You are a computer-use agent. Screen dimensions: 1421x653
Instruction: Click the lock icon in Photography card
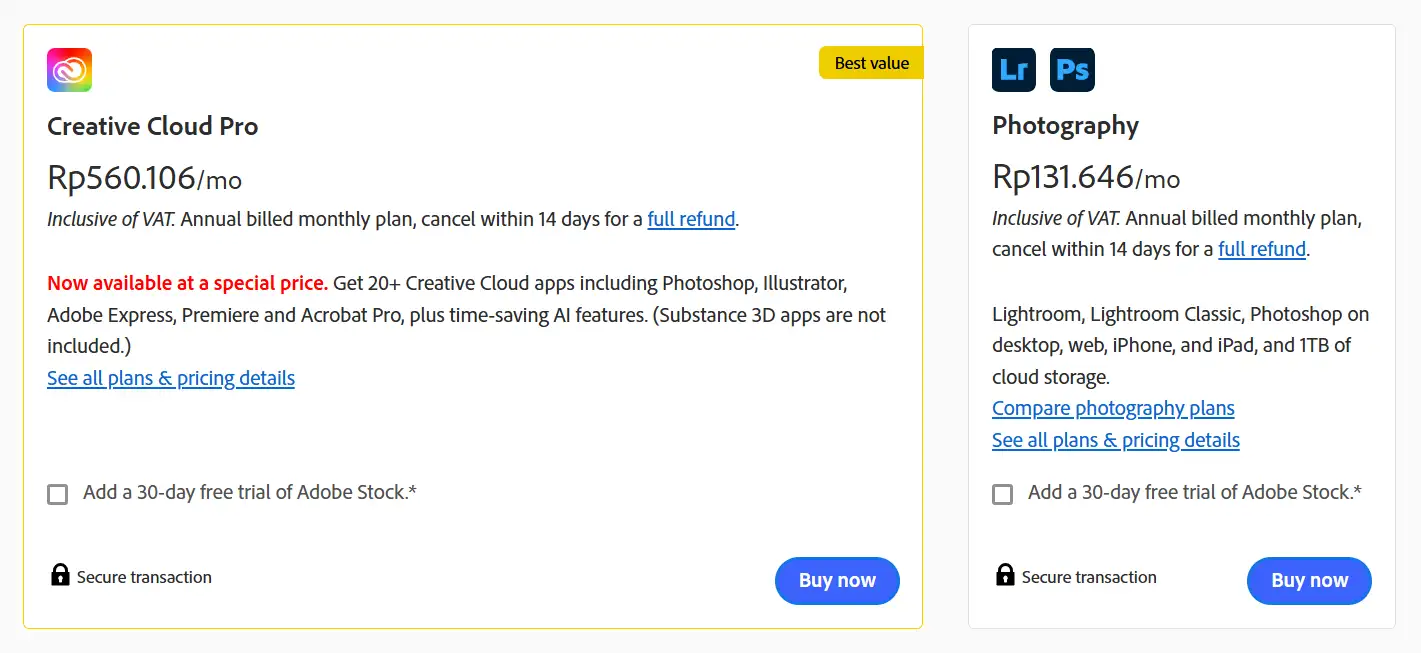1005,575
